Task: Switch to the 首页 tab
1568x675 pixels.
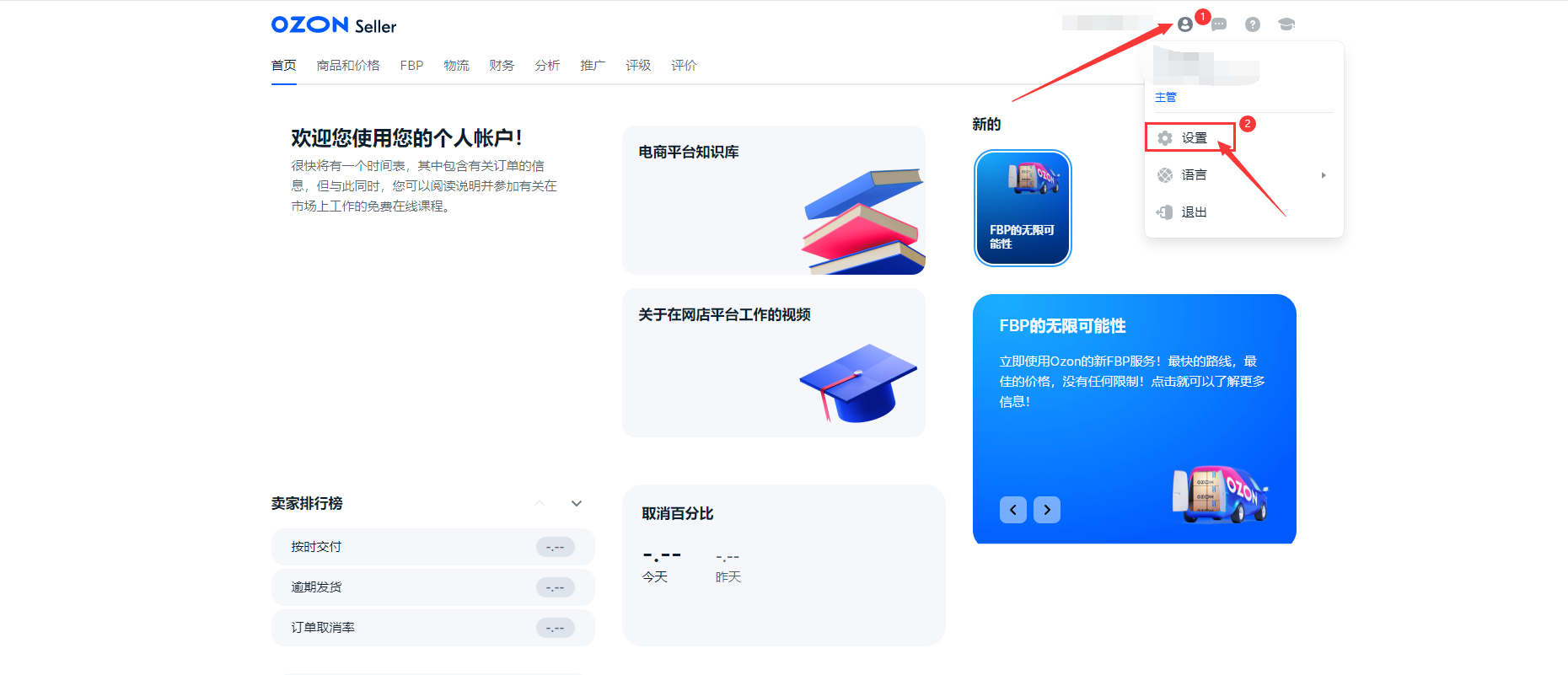Action: [x=284, y=65]
